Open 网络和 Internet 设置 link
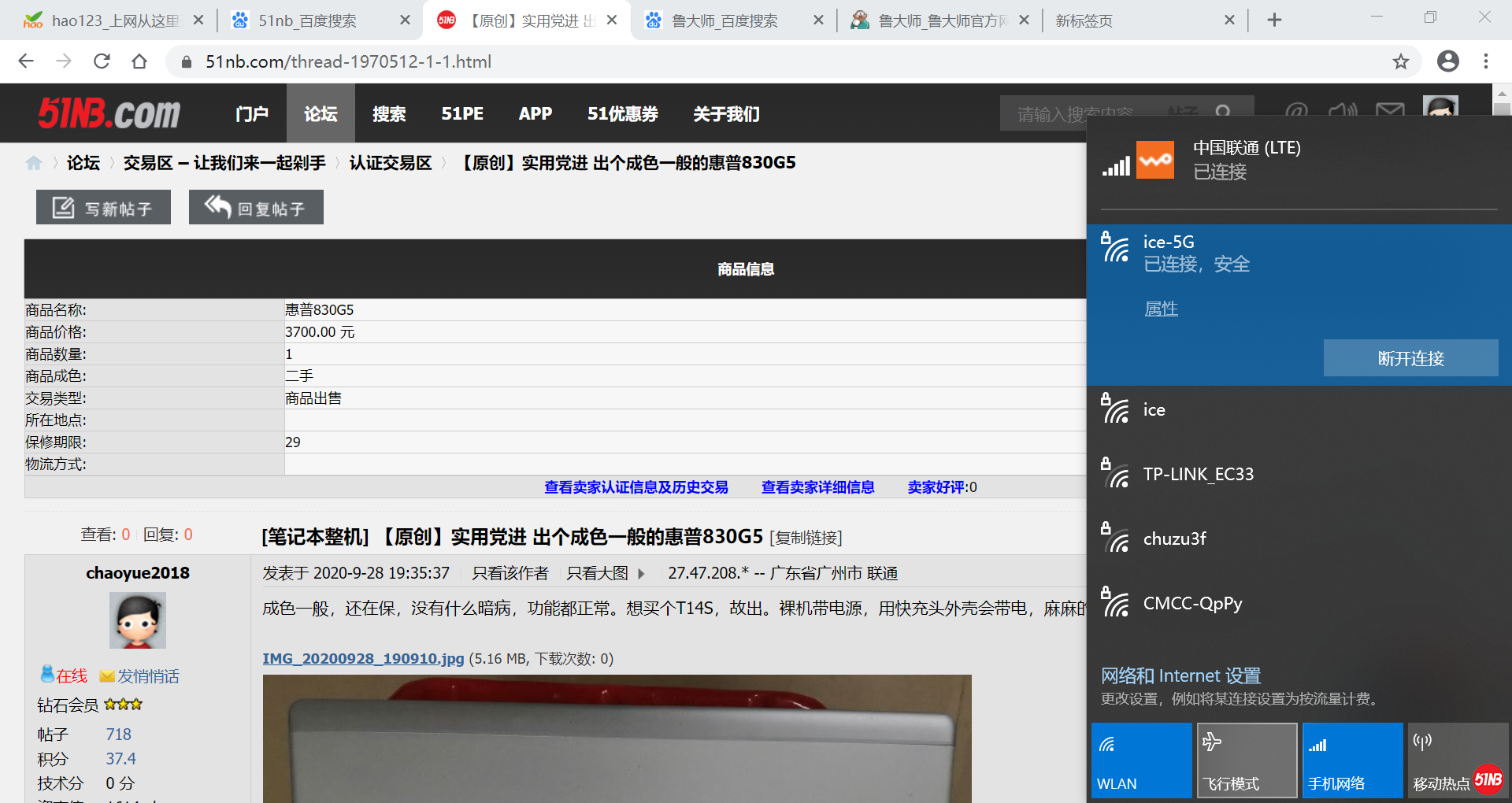Image resolution: width=1512 pixels, height=803 pixels. (1181, 675)
